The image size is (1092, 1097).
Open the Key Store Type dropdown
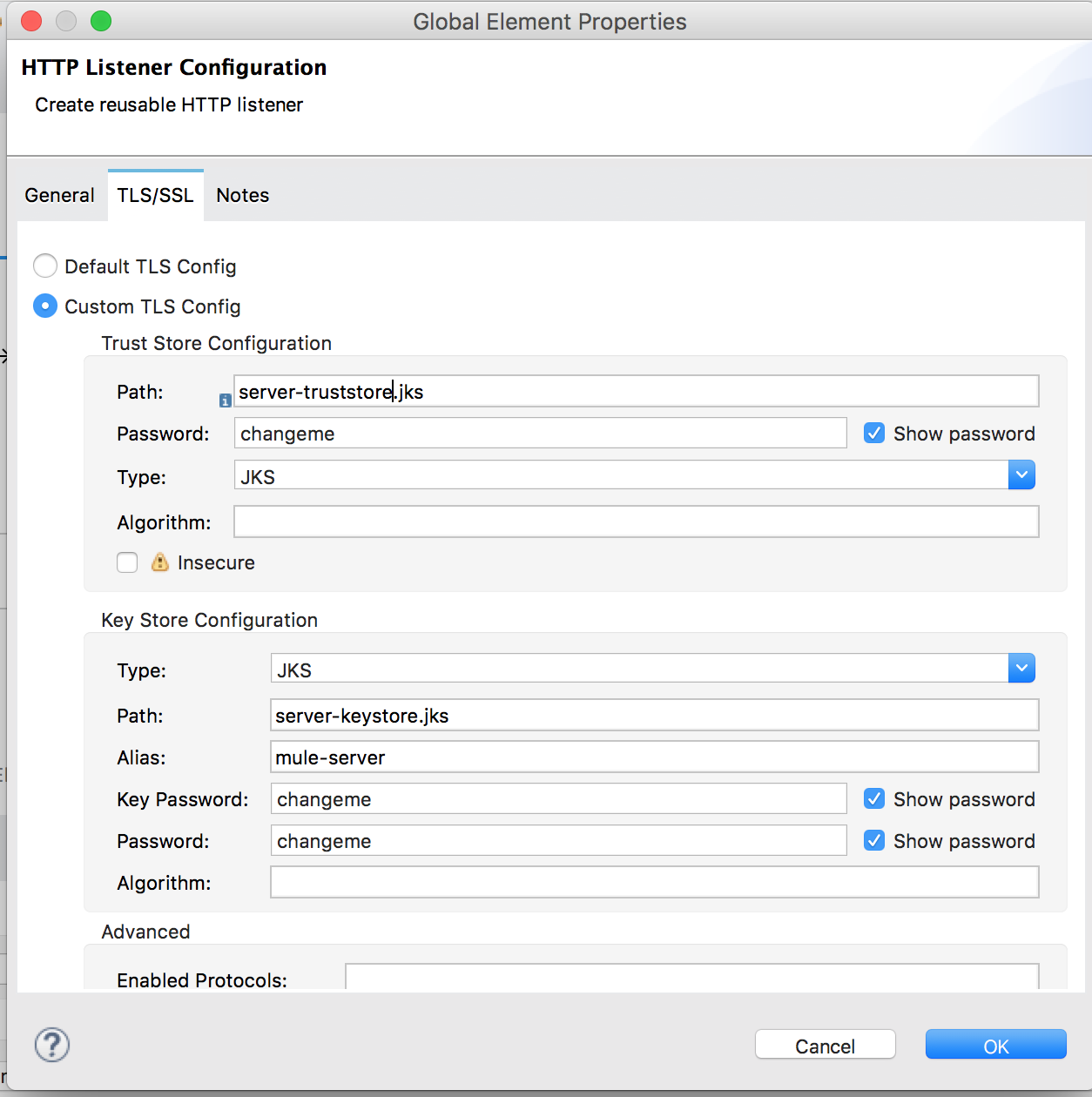click(1021, 669)
